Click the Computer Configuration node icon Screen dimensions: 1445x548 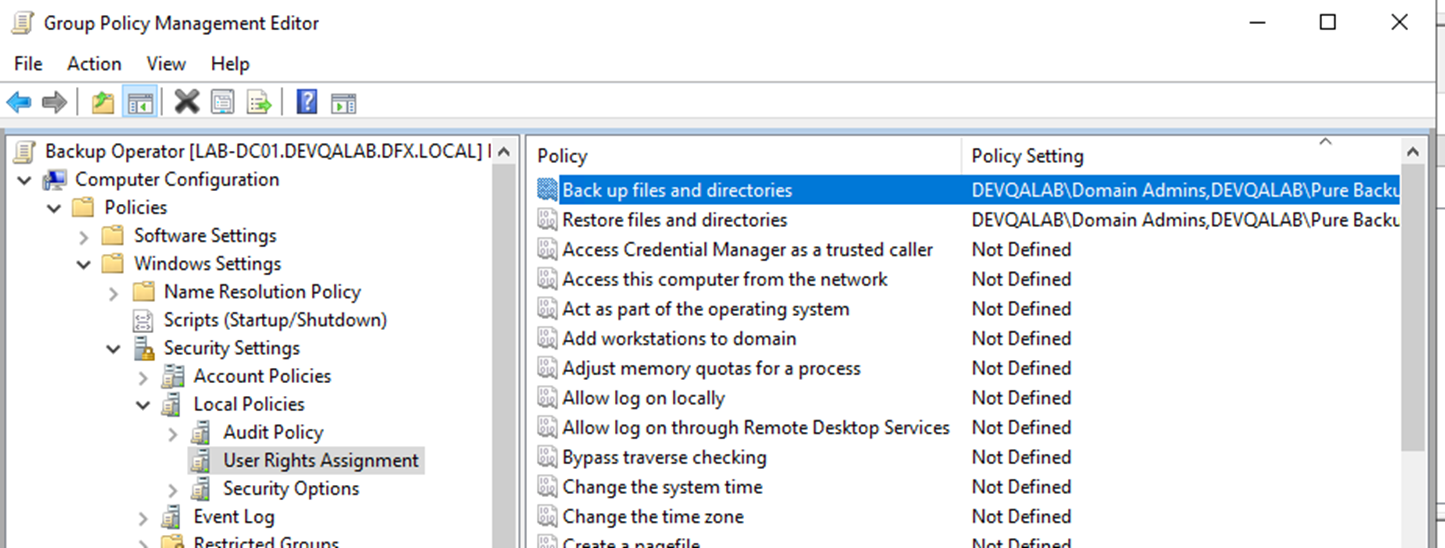(55, 180)
